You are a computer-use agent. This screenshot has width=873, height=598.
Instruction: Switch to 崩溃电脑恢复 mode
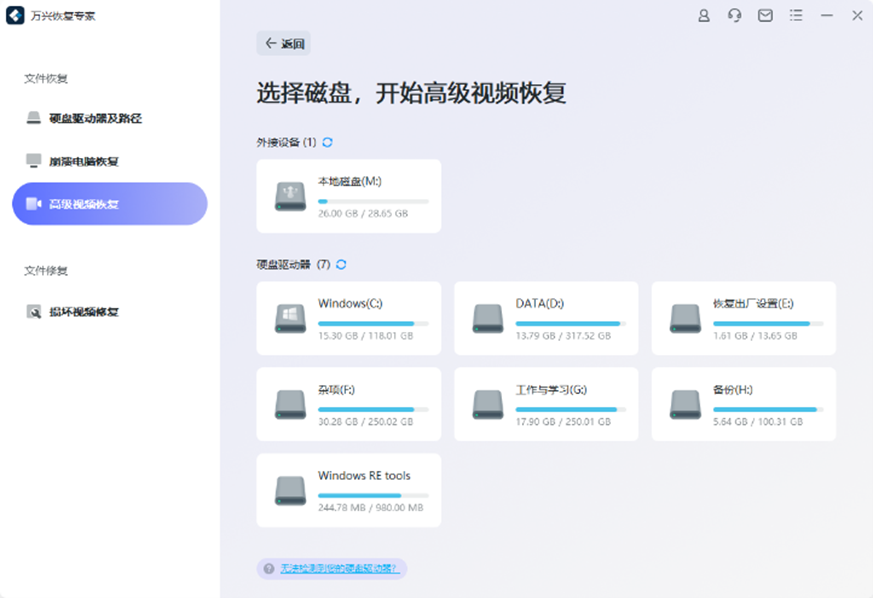click(95, 161)
